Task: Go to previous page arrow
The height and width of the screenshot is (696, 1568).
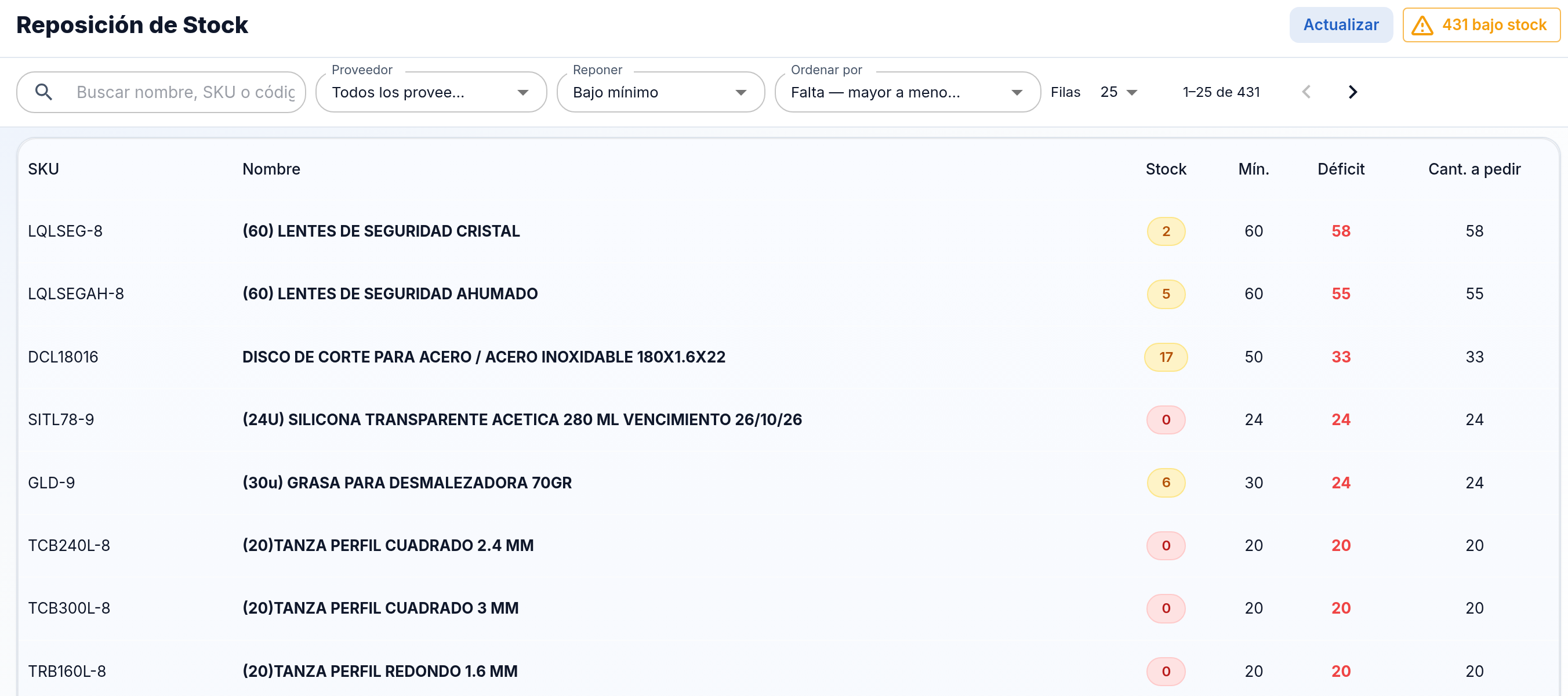Action: [x=1306, y=92]
